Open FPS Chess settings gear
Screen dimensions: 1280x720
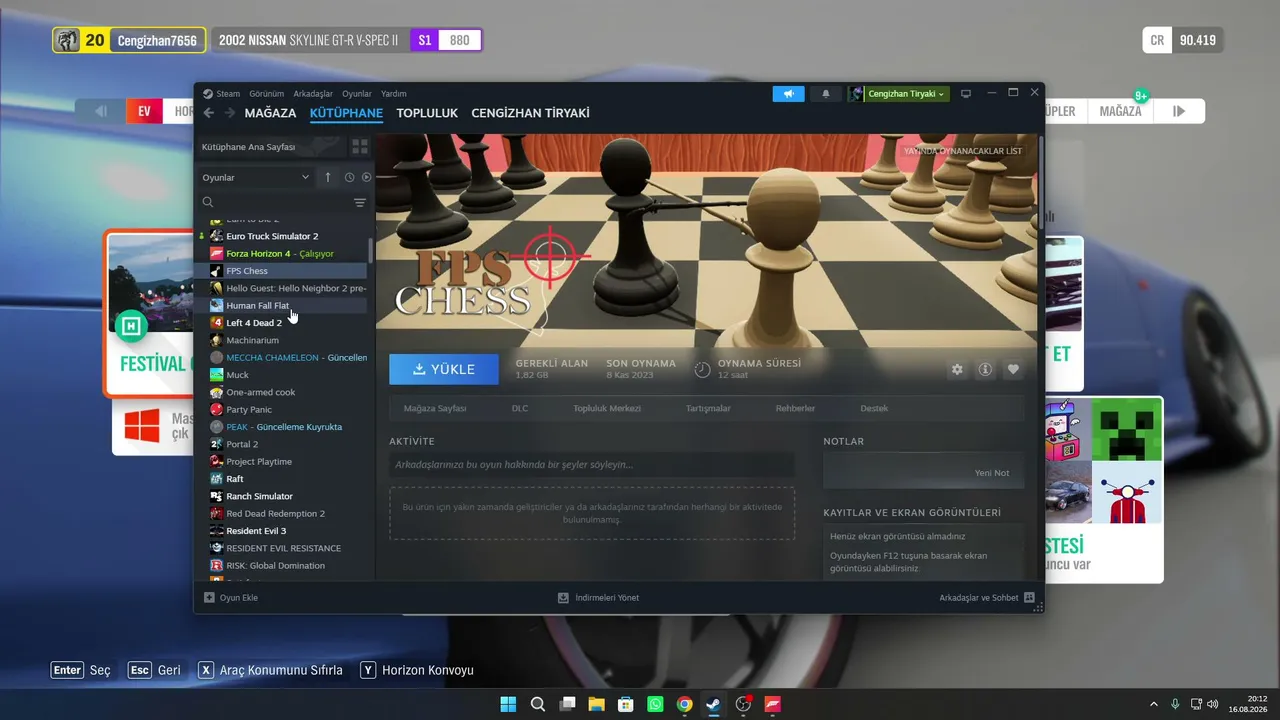click(x=957, y=369)
